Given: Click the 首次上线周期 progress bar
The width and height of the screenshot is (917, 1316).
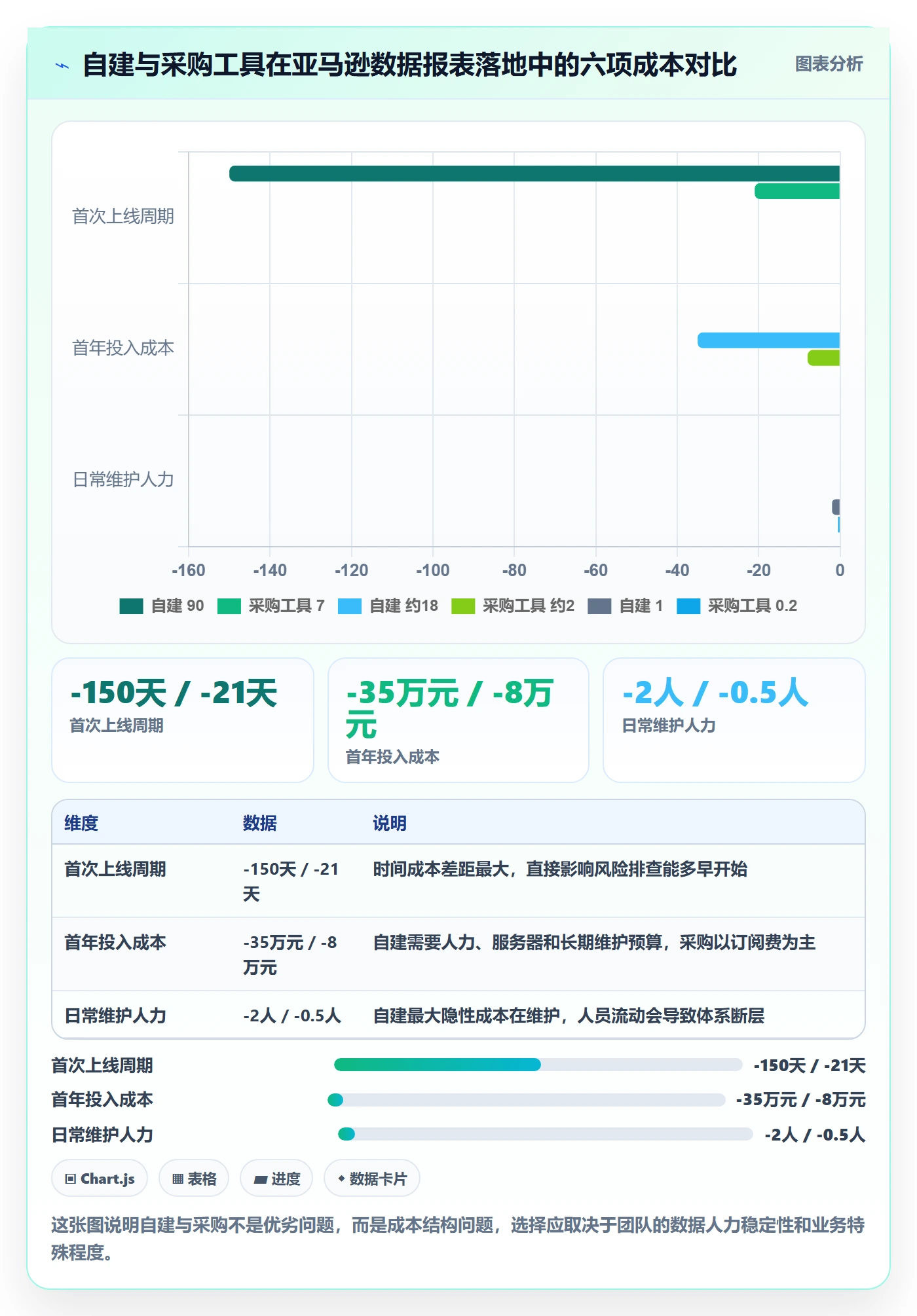Looking at the screenshot, I should click(538, 1065).
